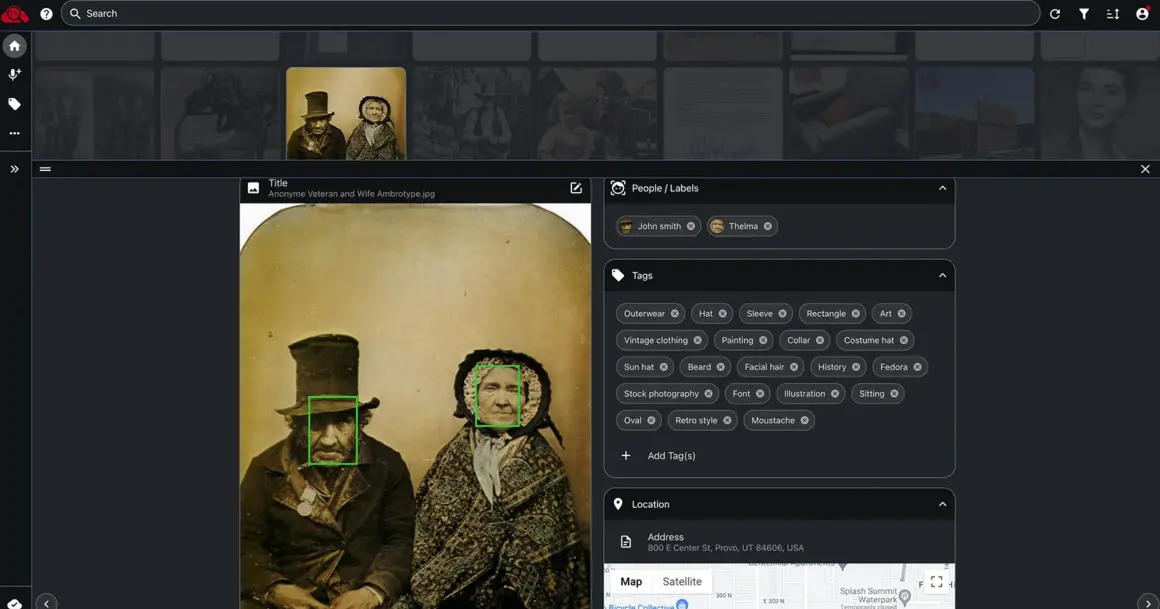Click in the Search input field
The height and width of the screenshot is (609, 1160).
coord(550,14)
